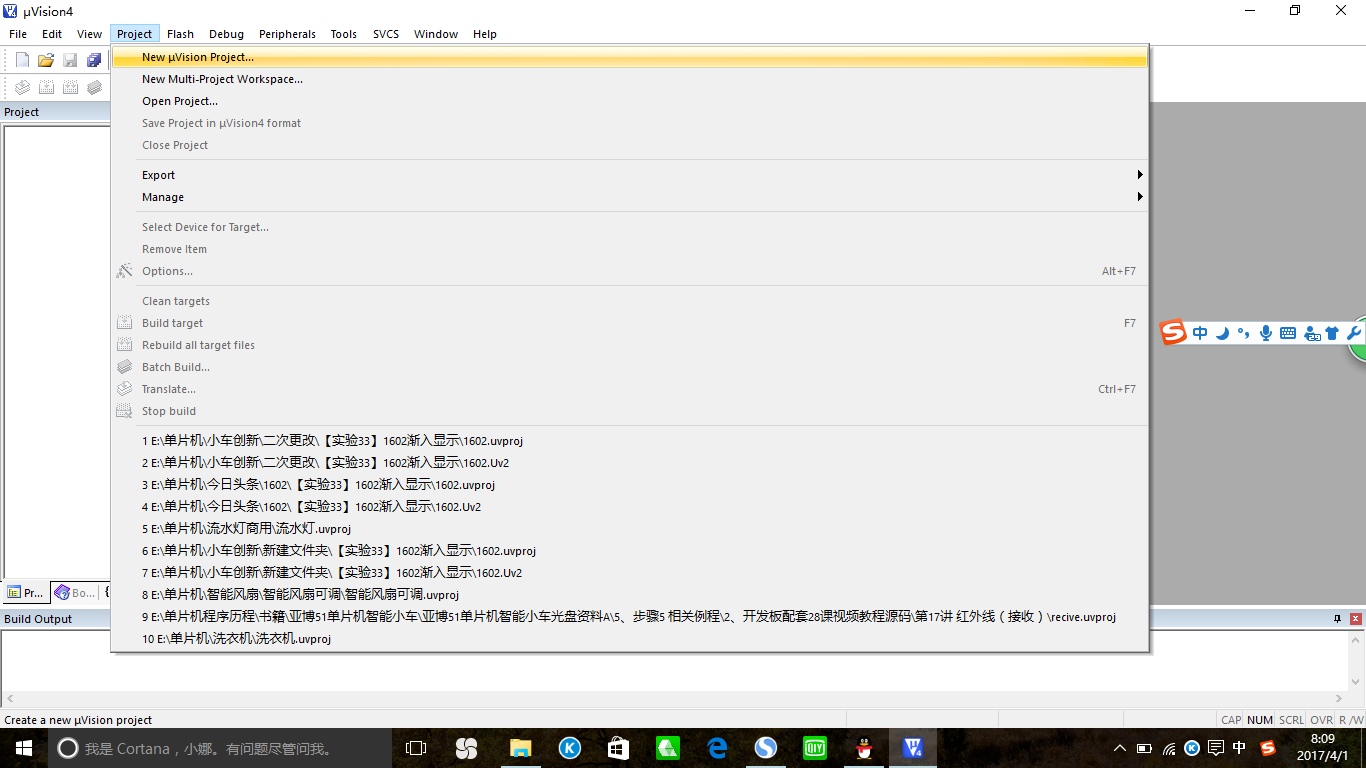This screenshot has width=1366, height=768.
Task: Click the microphone voice input icon
Action: [x=1266, y=333]
